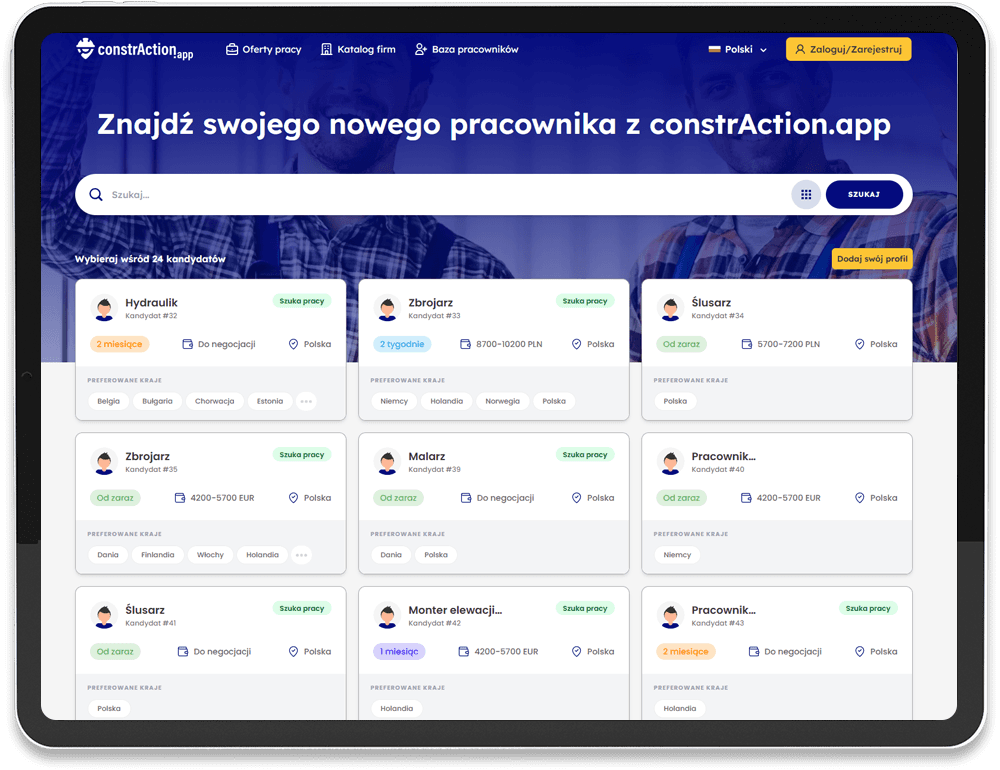Click the candidate #40 avatar icon

pyautogui.click(x=671, y=461)
